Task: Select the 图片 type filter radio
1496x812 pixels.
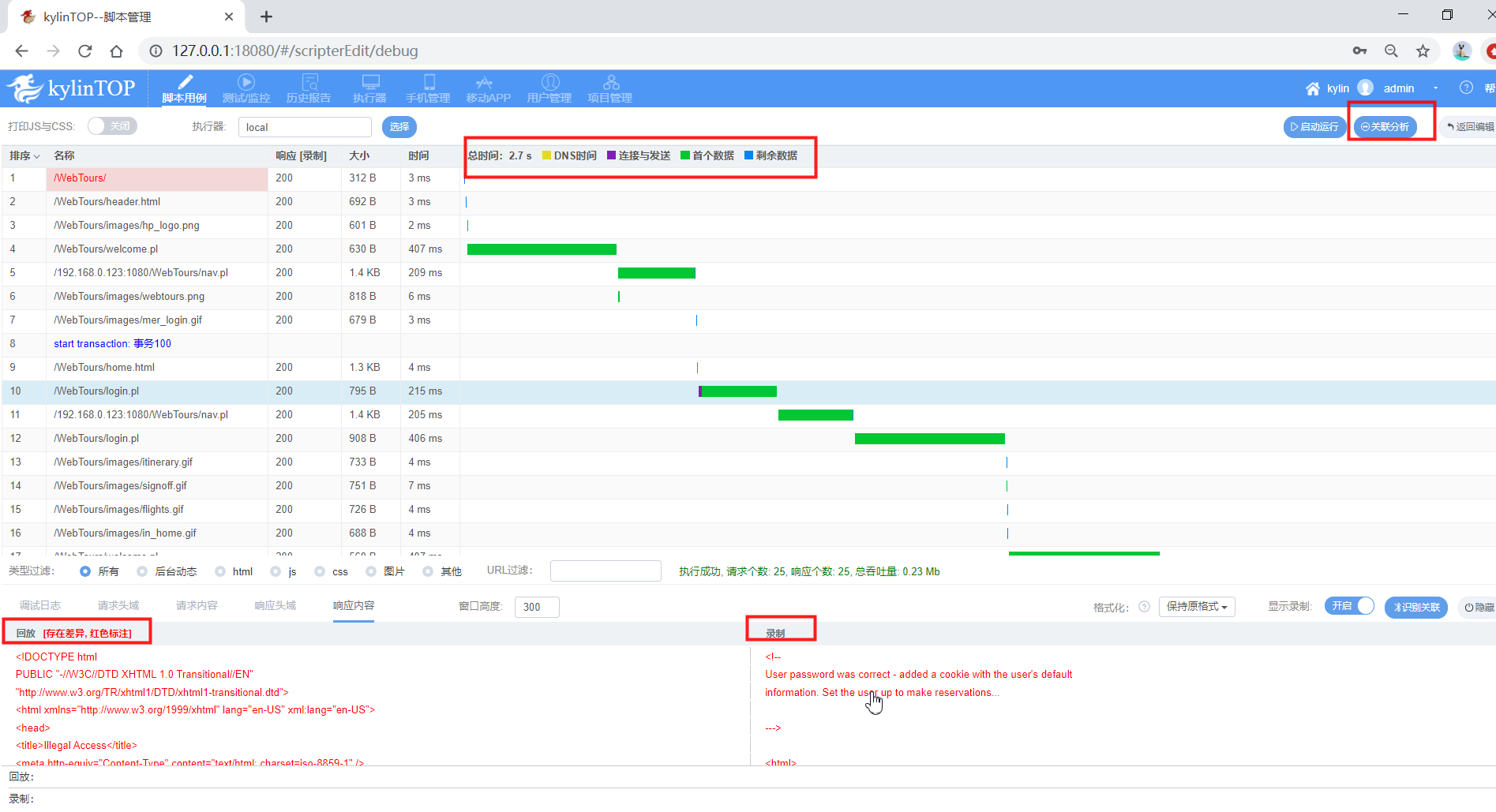Action: (x=371, y=571)
